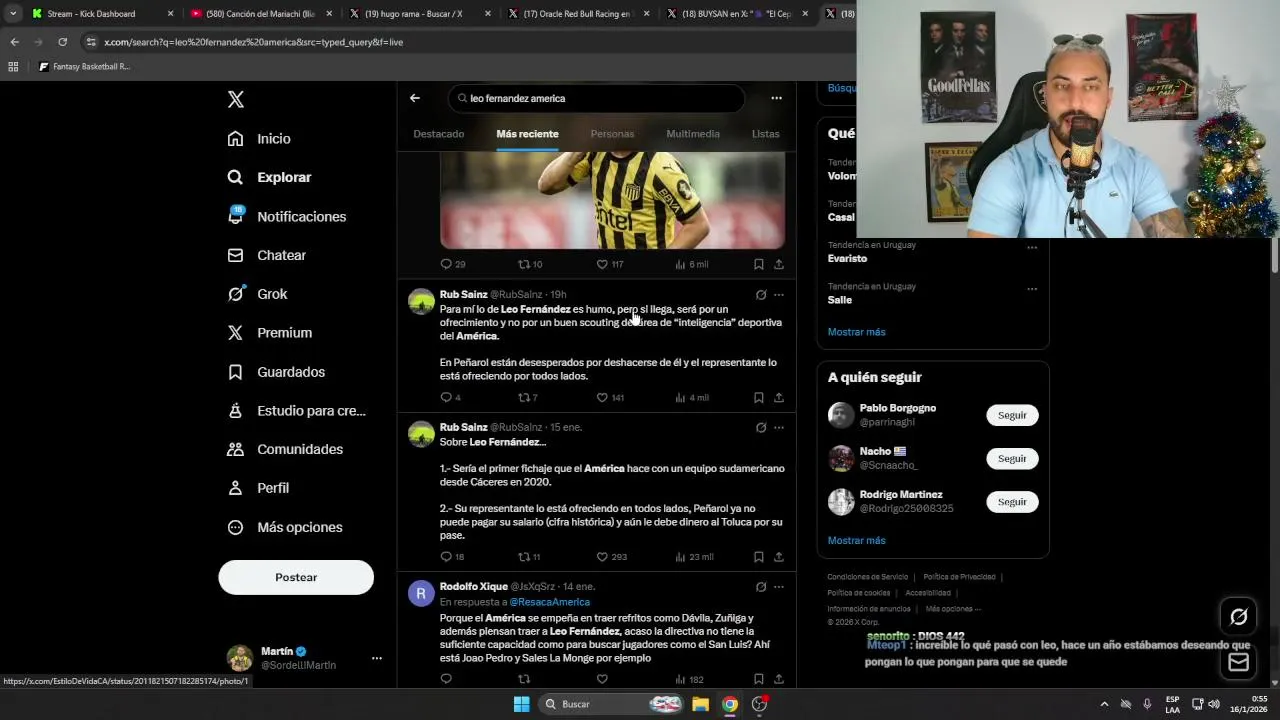Open @ResacaAmerica mention link
Image resolution: width=1280 pixels, height=720 pixels.
click(x=549, y=602)
